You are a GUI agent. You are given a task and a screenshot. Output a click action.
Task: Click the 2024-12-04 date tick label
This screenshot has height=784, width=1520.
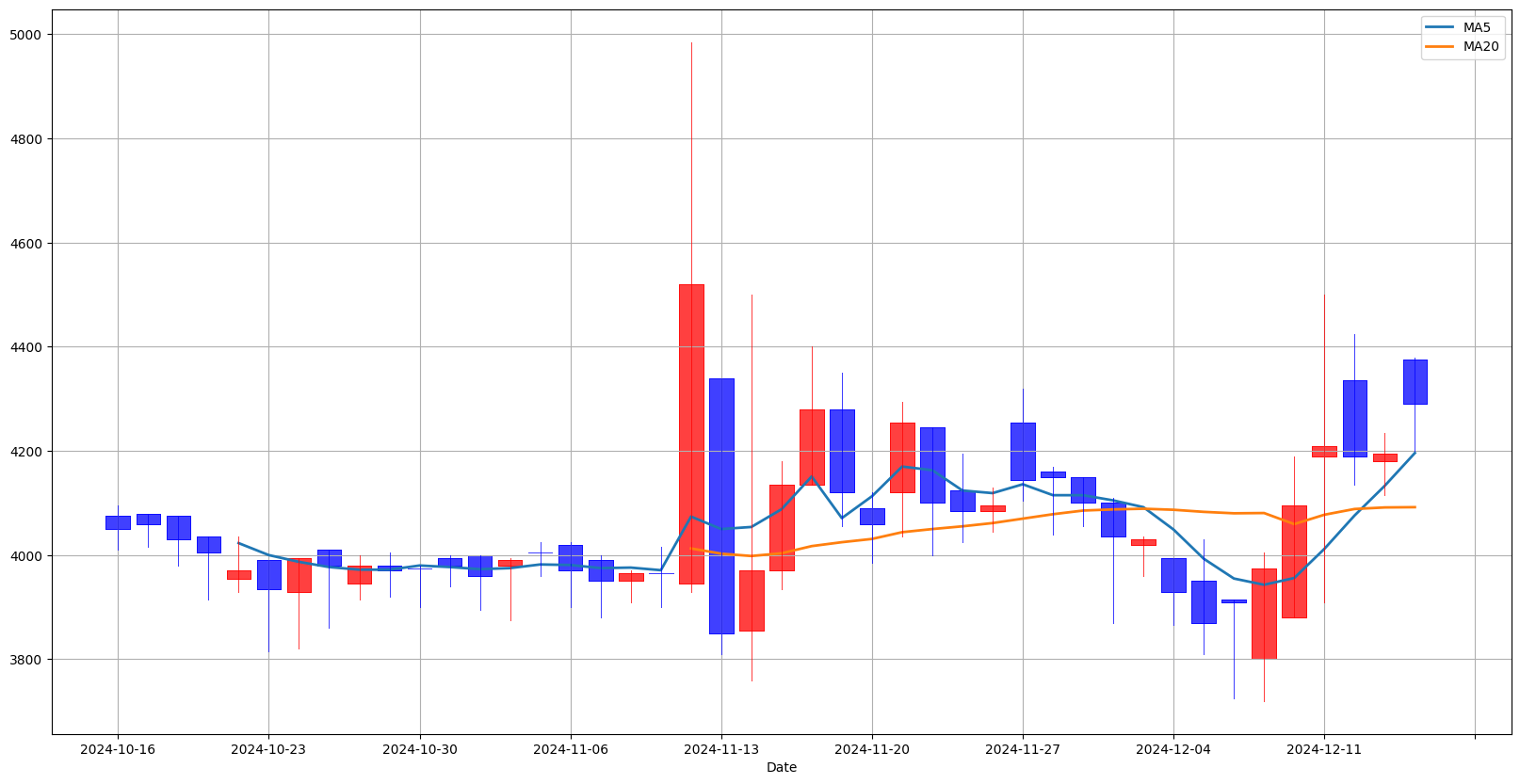[x=1173, y=749]
